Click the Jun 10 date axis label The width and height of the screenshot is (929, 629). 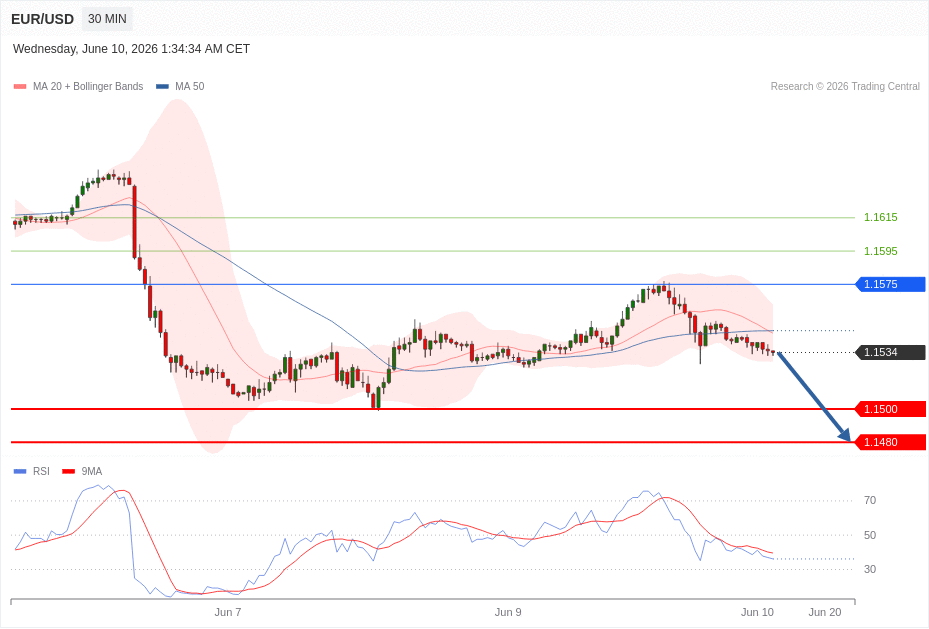click(757, 612)
